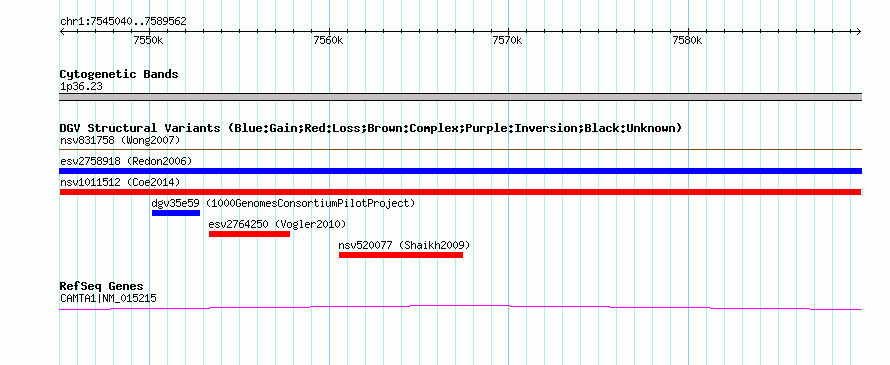Select the magenta CAMTA1 gene line
The width and height of the screenshot is (890, 365).
pyautogui.click(x=460, y=307)
